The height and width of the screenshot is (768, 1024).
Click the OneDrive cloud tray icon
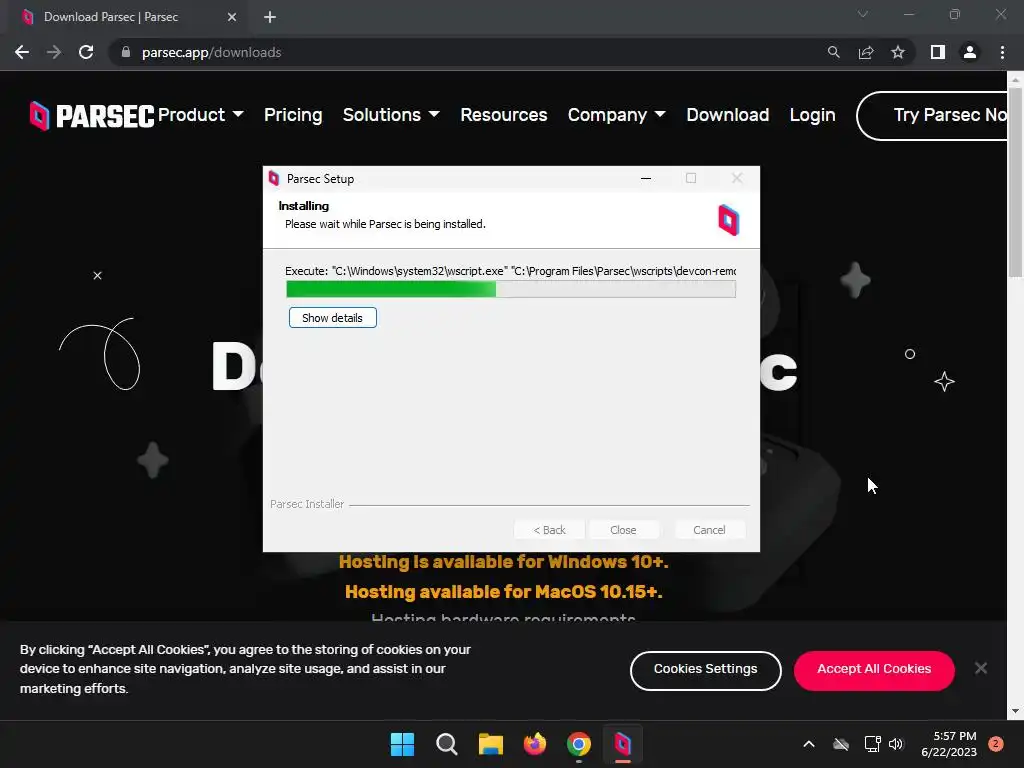click(x=841, y=744)
